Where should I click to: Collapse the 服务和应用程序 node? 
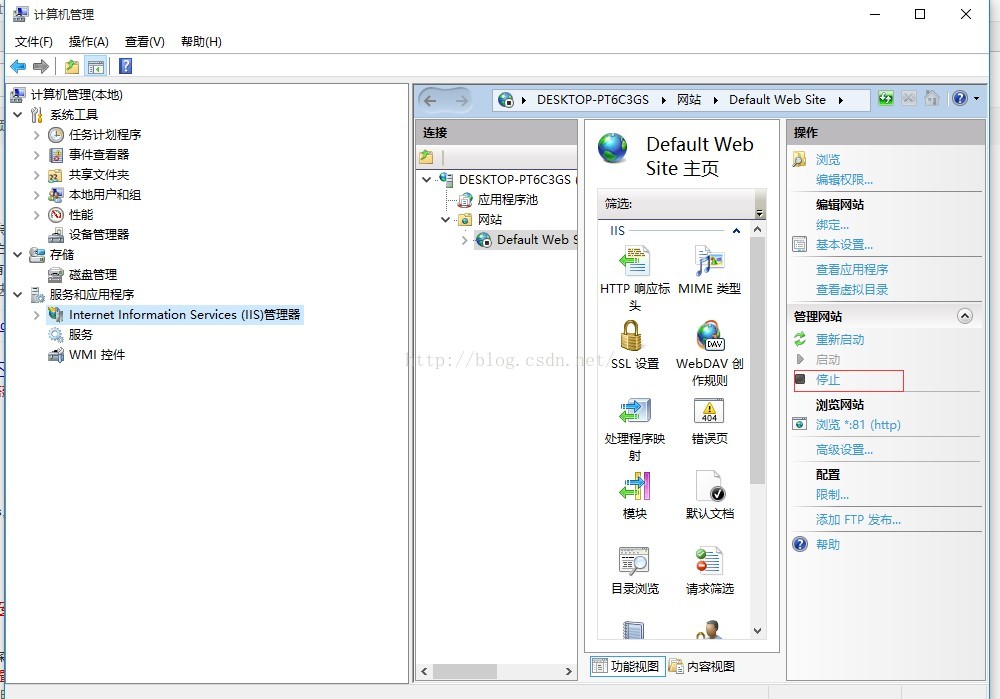coord(18,295)
